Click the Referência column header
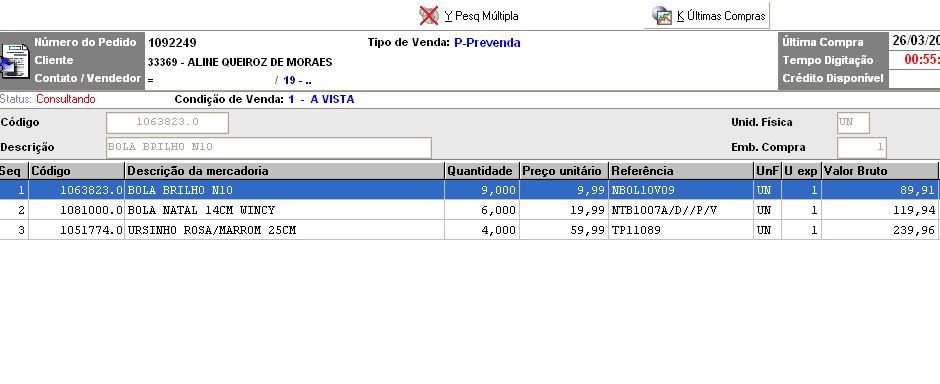 coord(681,171)
